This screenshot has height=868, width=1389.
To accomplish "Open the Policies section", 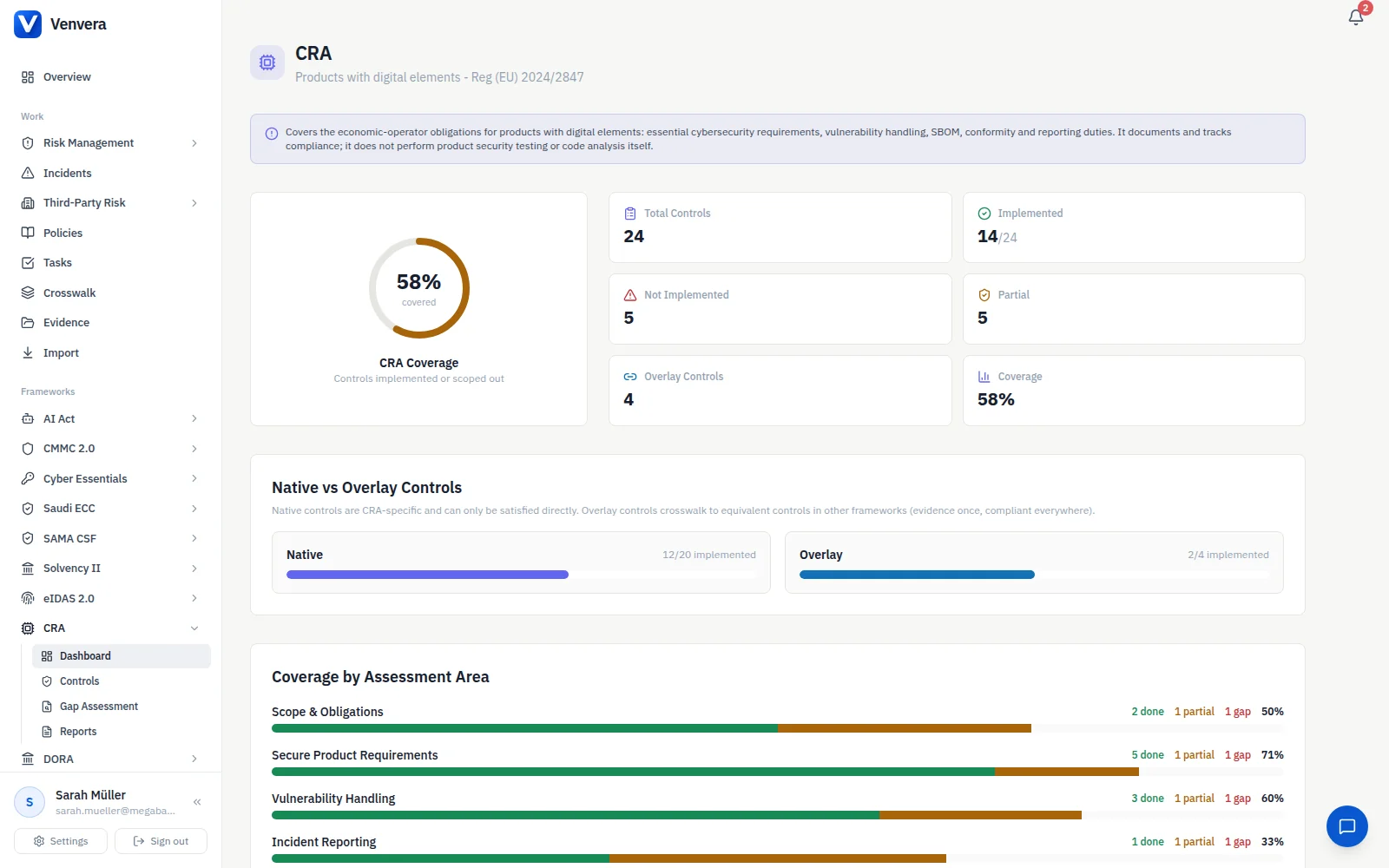I will (110, 233).
